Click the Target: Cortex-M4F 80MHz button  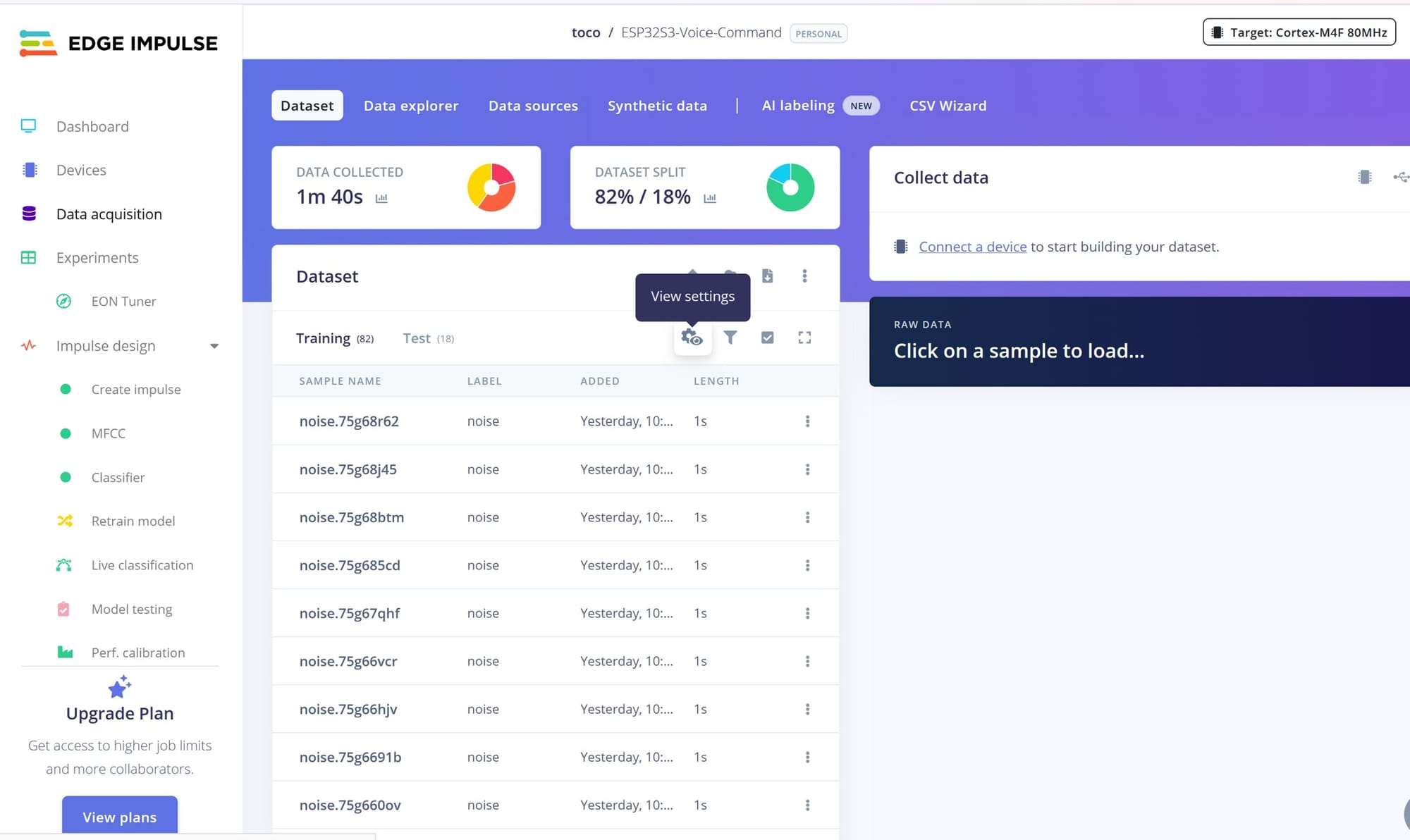[1299, 32]
